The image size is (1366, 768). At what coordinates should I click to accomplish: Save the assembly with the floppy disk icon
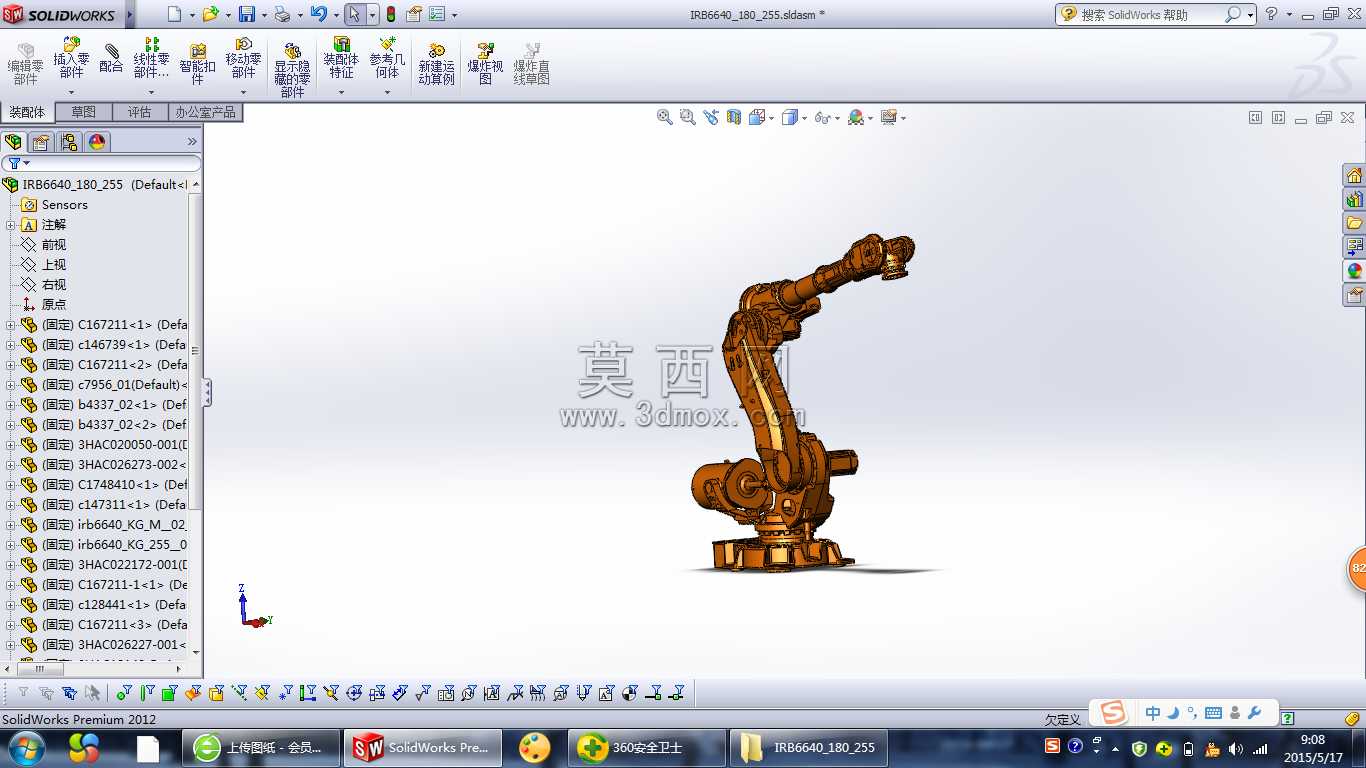pyautogui.click(x=247, y=14)
